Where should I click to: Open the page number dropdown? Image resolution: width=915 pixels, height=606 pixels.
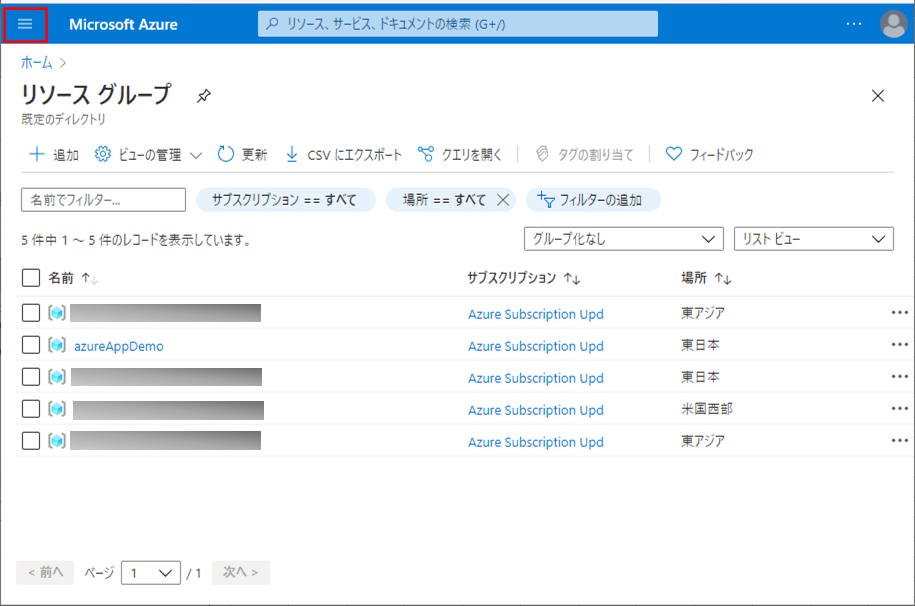tap(150, 573)
